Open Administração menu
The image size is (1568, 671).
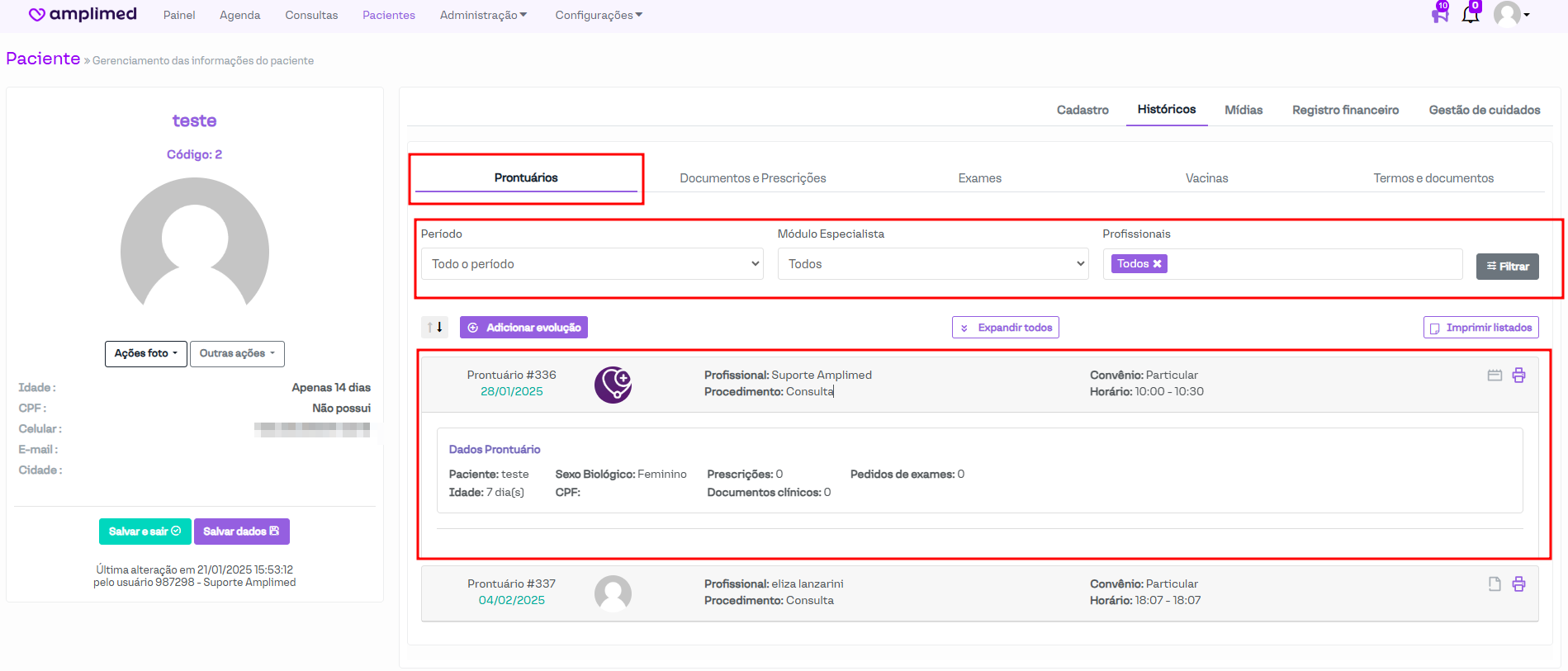(483, 15)
